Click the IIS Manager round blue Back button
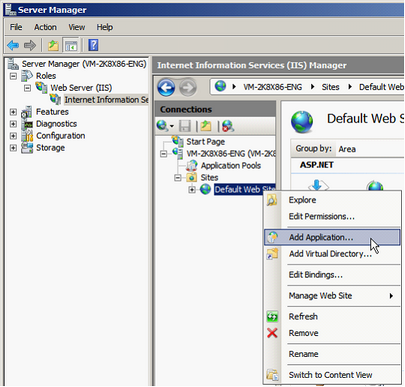Screen dimensions: 405x387 166,88
